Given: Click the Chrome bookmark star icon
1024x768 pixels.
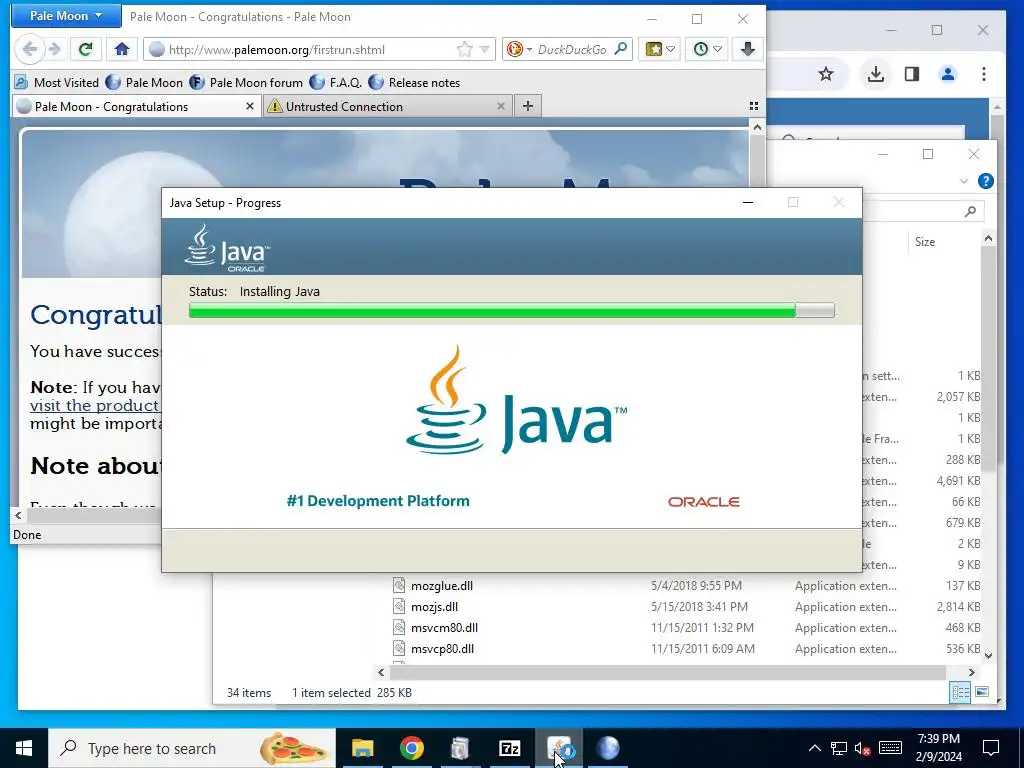Looking at the screenshot, I should point(825,74).
